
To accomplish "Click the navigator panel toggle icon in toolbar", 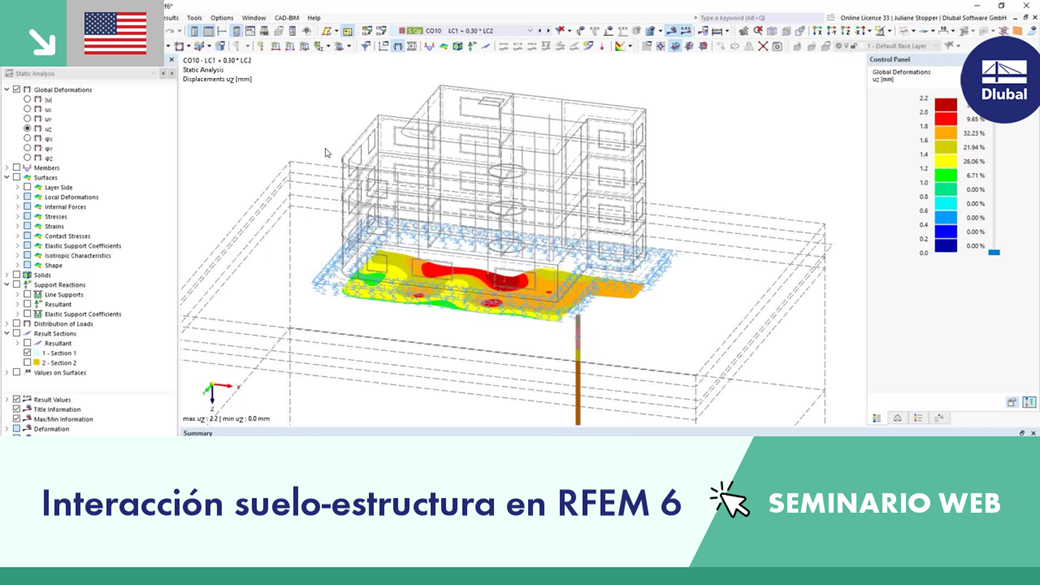I will pyautogui.click(x=194, y=31).
